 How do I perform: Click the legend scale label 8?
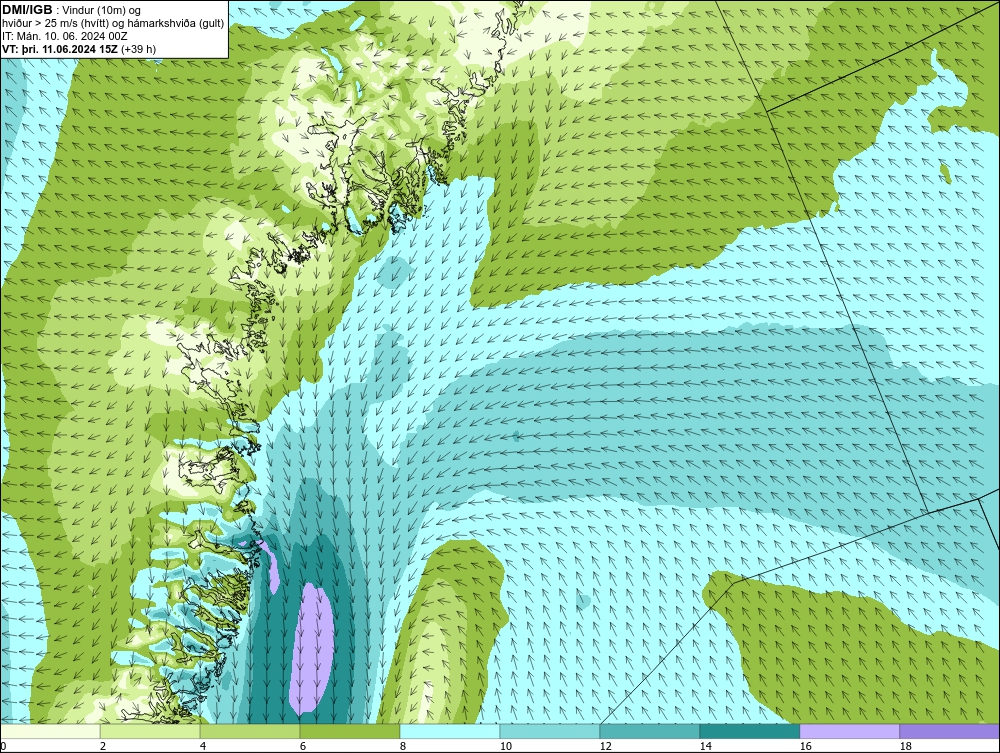click(403, 746)
